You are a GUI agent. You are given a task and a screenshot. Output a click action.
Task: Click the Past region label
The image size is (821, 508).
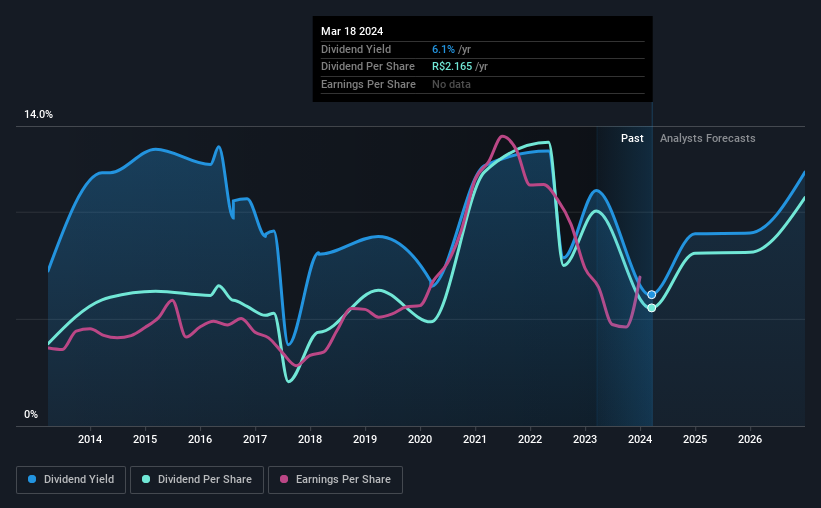pyautogui.click(x=632, y=138)
